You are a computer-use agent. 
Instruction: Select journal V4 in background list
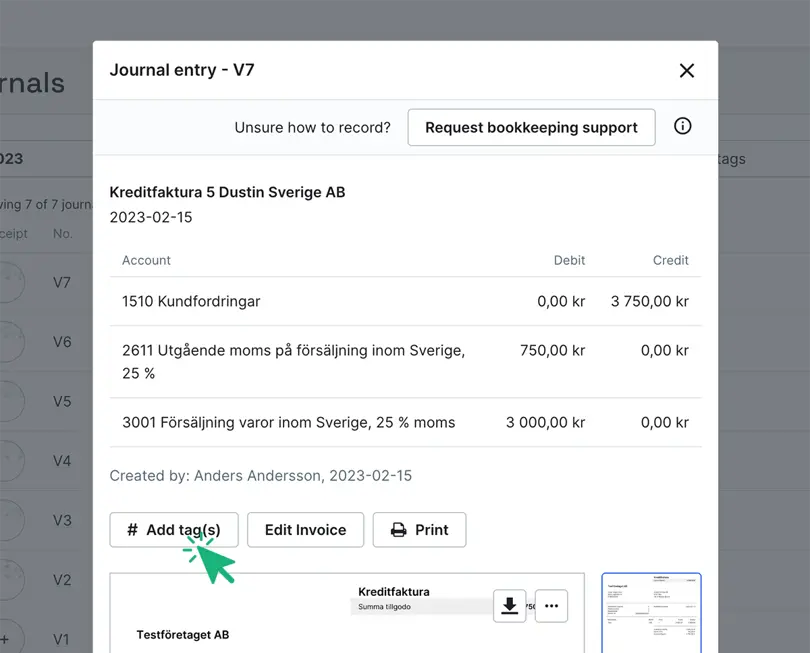(x=62, y=461)
